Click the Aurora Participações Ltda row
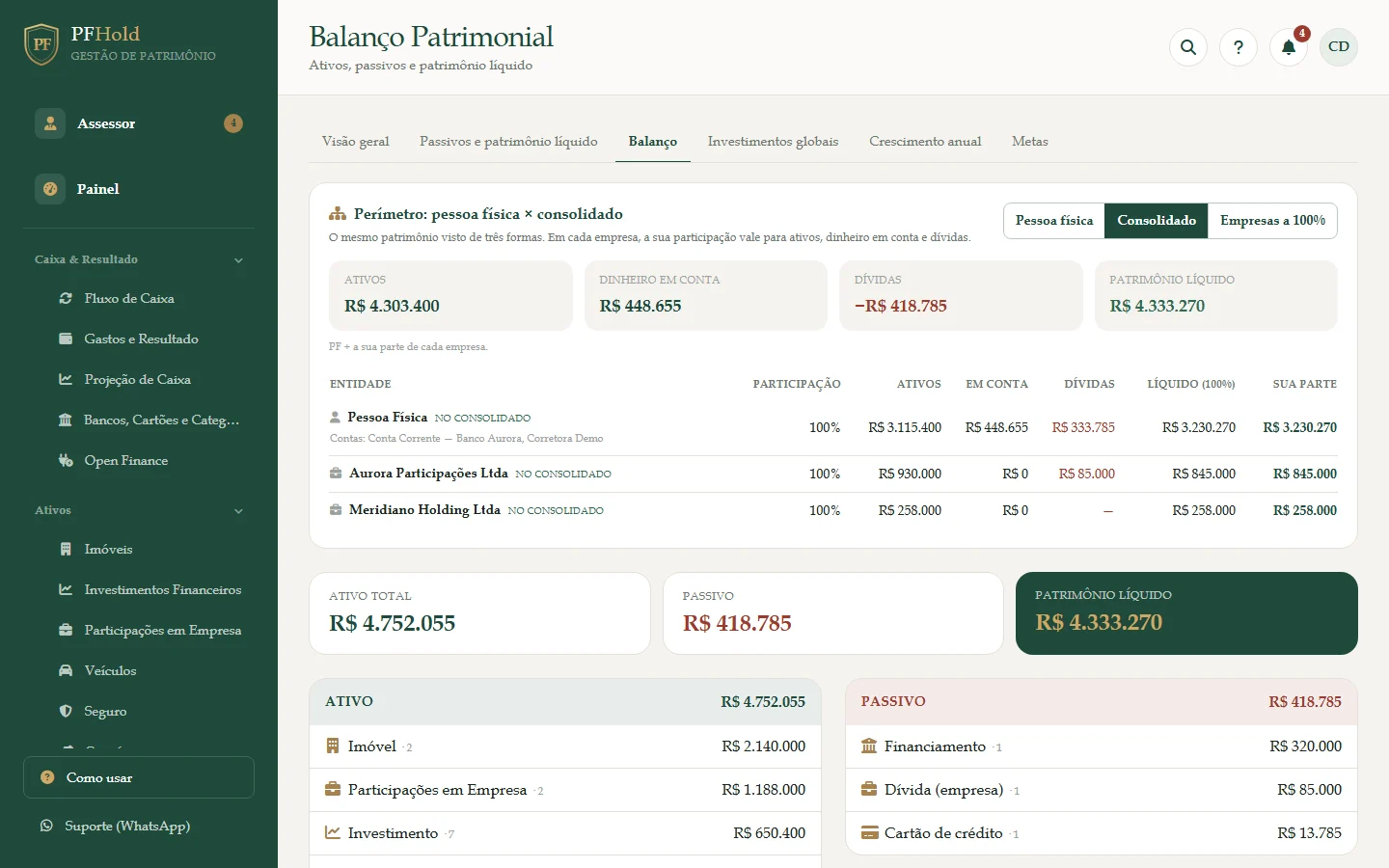The height and width of the screenshot is (868, 1389). pyautogui.click(x=833, y=474)
